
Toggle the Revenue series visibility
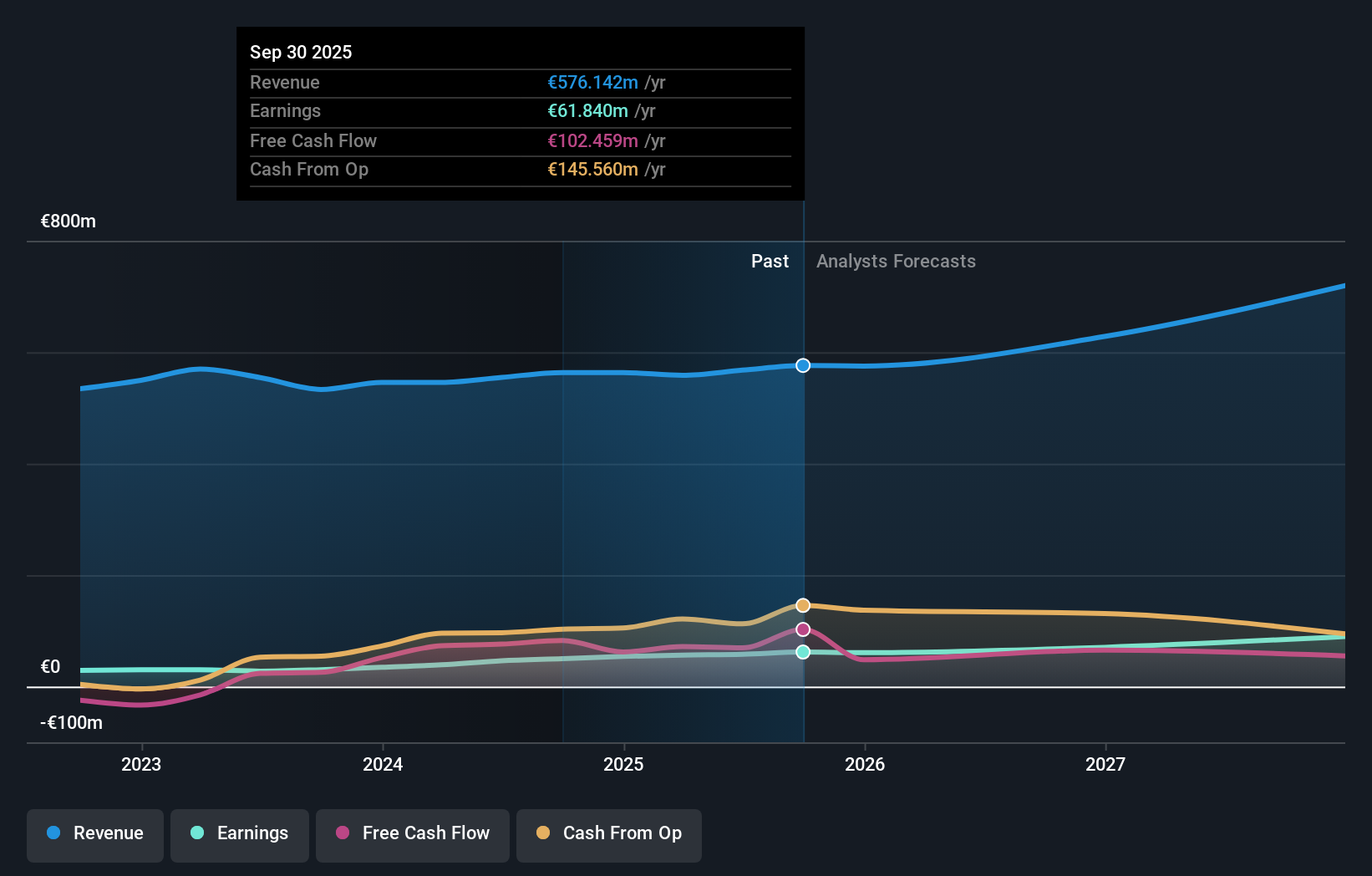coord(94,833)
